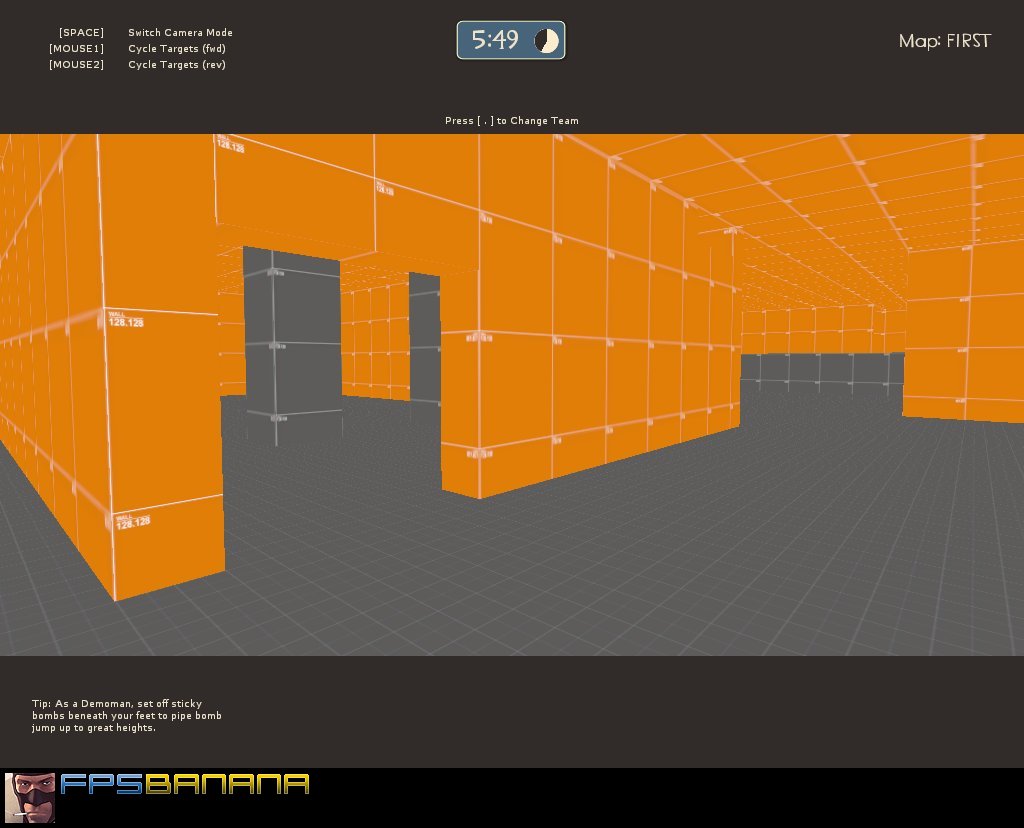Click the orange grid ceiling of the corridor
Viewport: 1024px width, 828px height.
click(x=800, y=200)
